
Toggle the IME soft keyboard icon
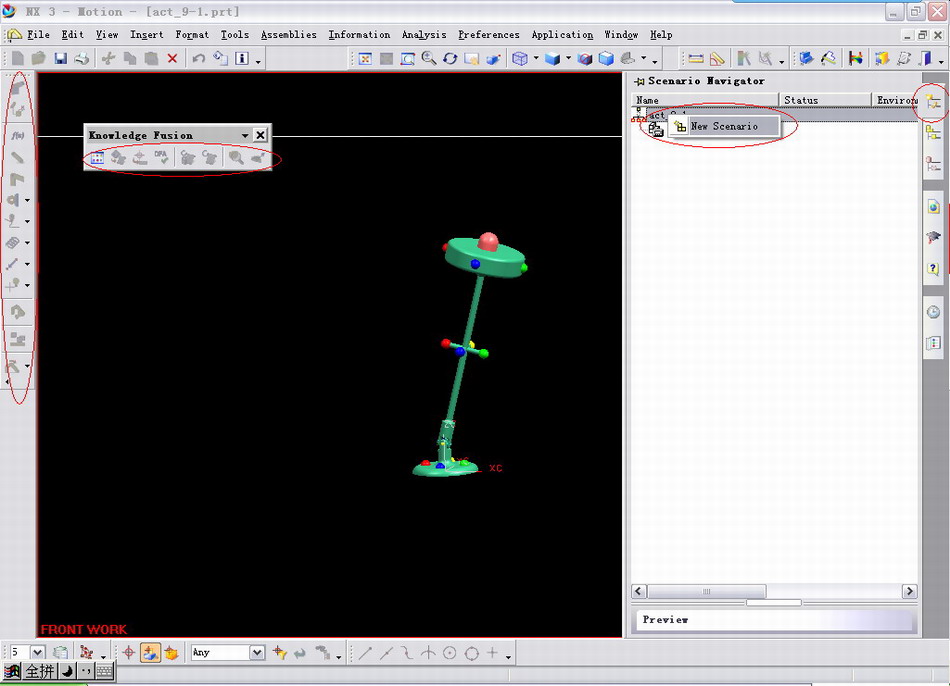pos(104,671)
